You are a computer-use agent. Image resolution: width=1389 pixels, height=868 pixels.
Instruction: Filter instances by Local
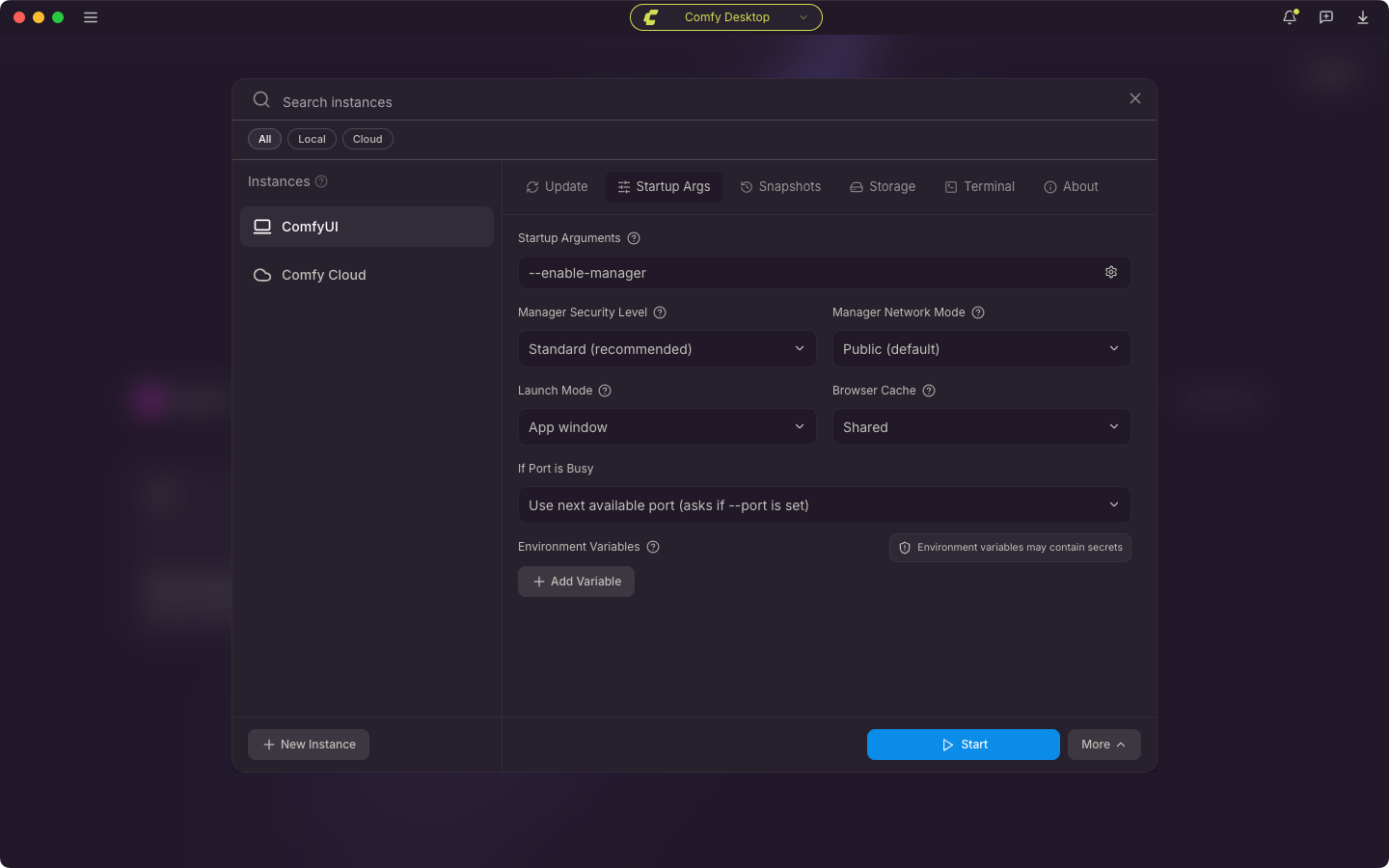pyautogui.click(x=312, y=139)
